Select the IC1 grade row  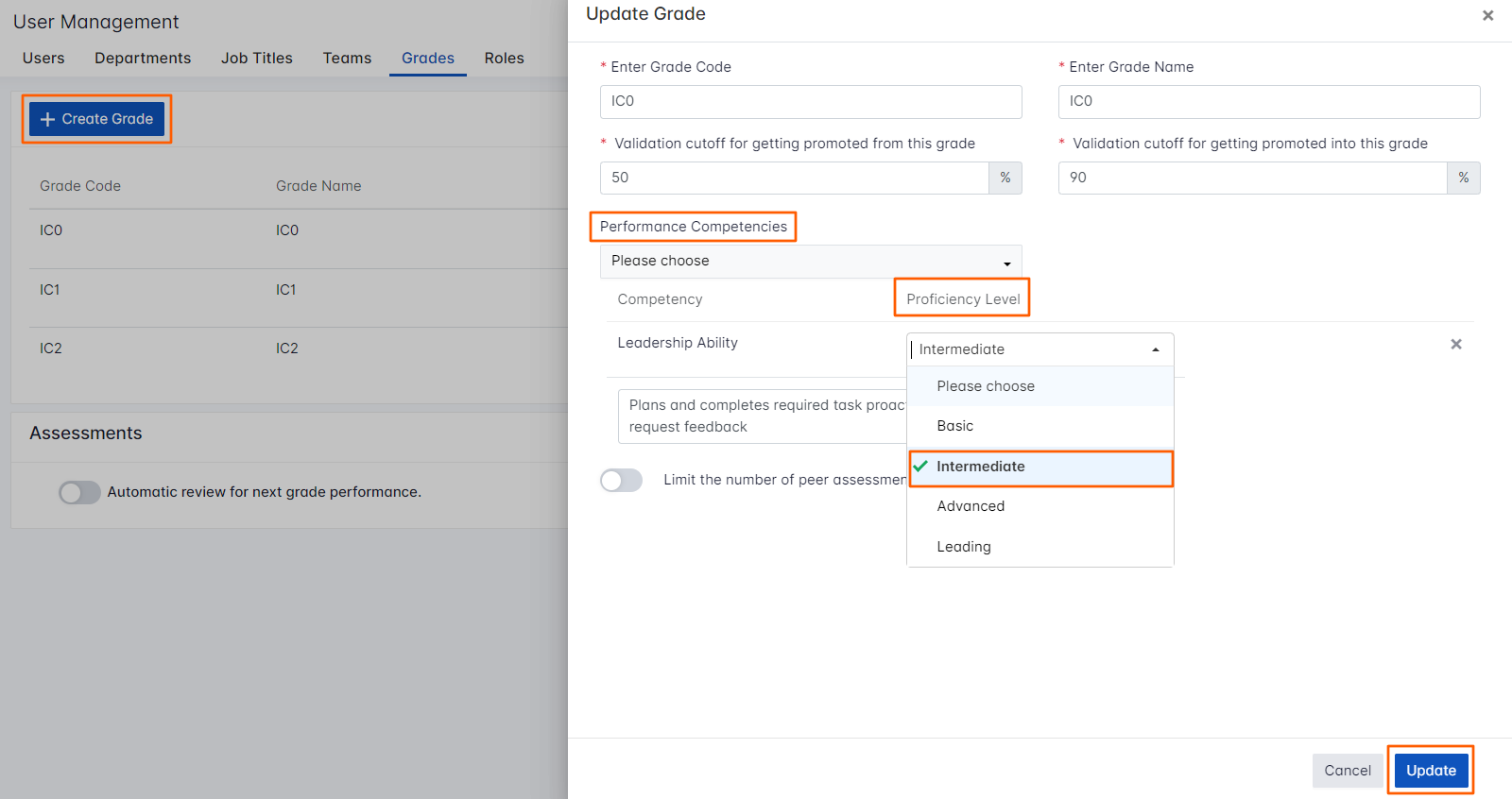(50, 290)
